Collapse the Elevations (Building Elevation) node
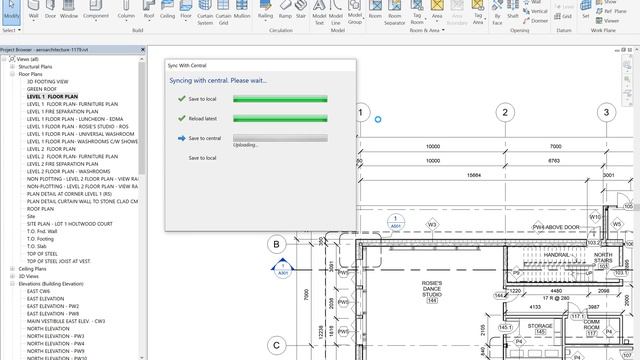This screenshot has height=360, width=640. (x=12, y=284)
